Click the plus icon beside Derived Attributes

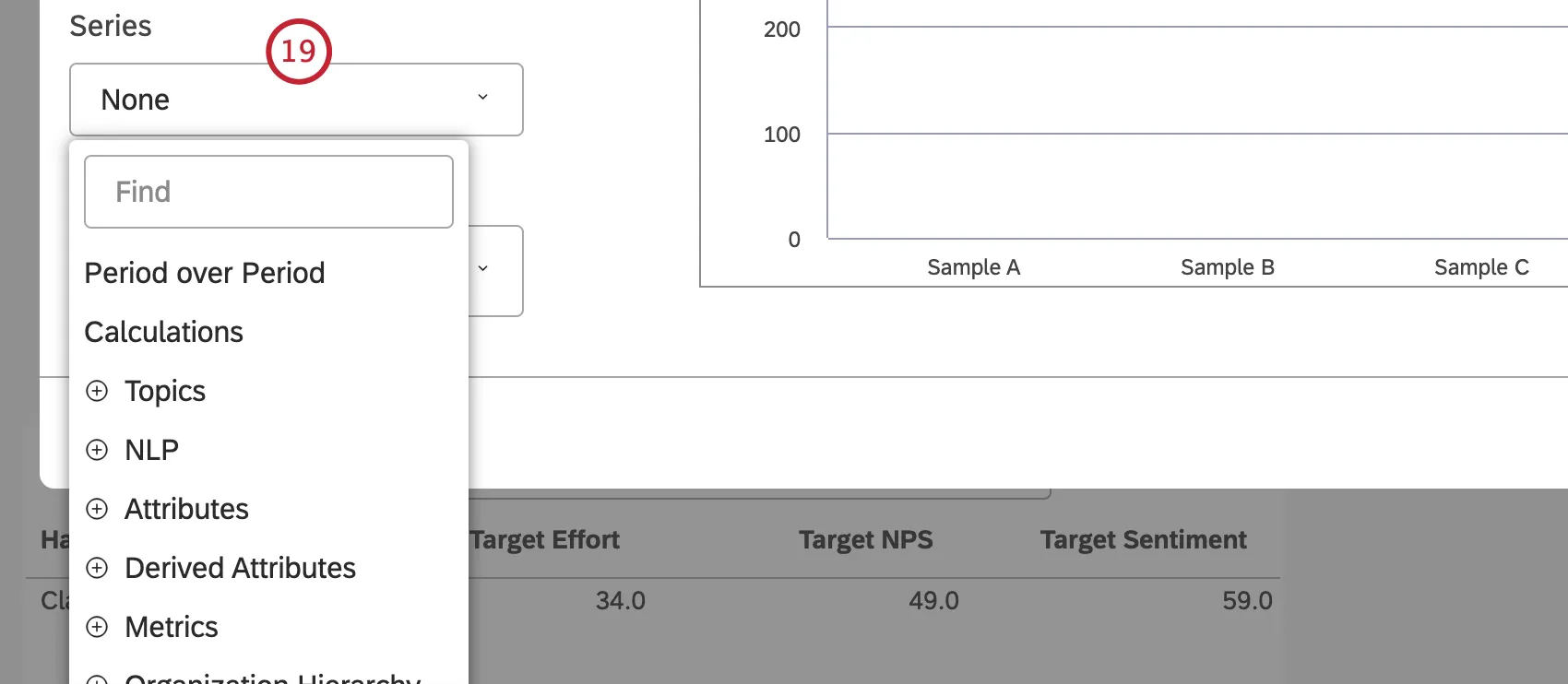tap(97, 568)
